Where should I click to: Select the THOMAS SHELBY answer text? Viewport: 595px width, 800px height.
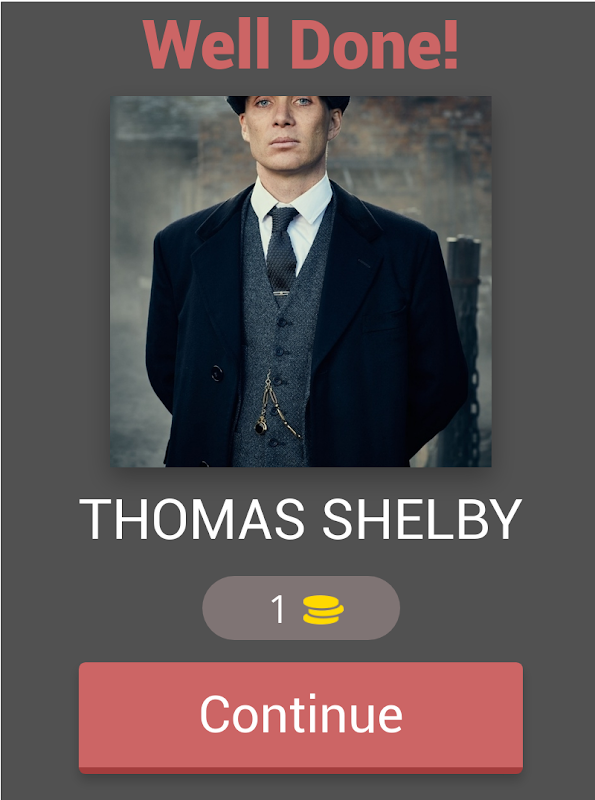click(301, 519)
